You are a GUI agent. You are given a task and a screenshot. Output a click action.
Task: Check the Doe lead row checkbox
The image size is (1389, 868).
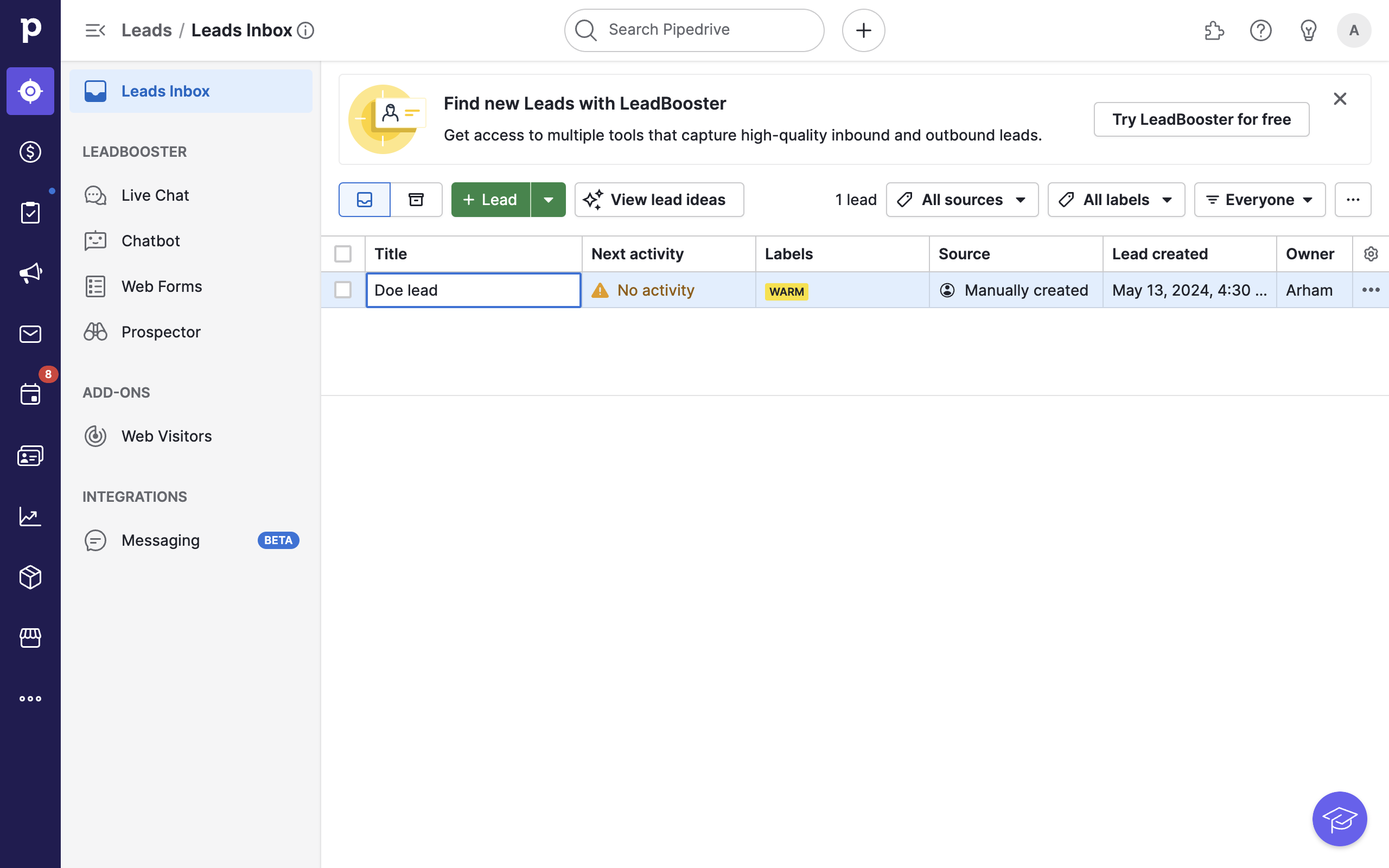(x=343, y=290)
